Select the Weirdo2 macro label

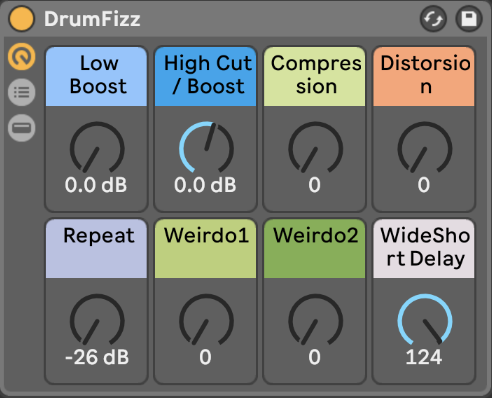tap(315, 249)
